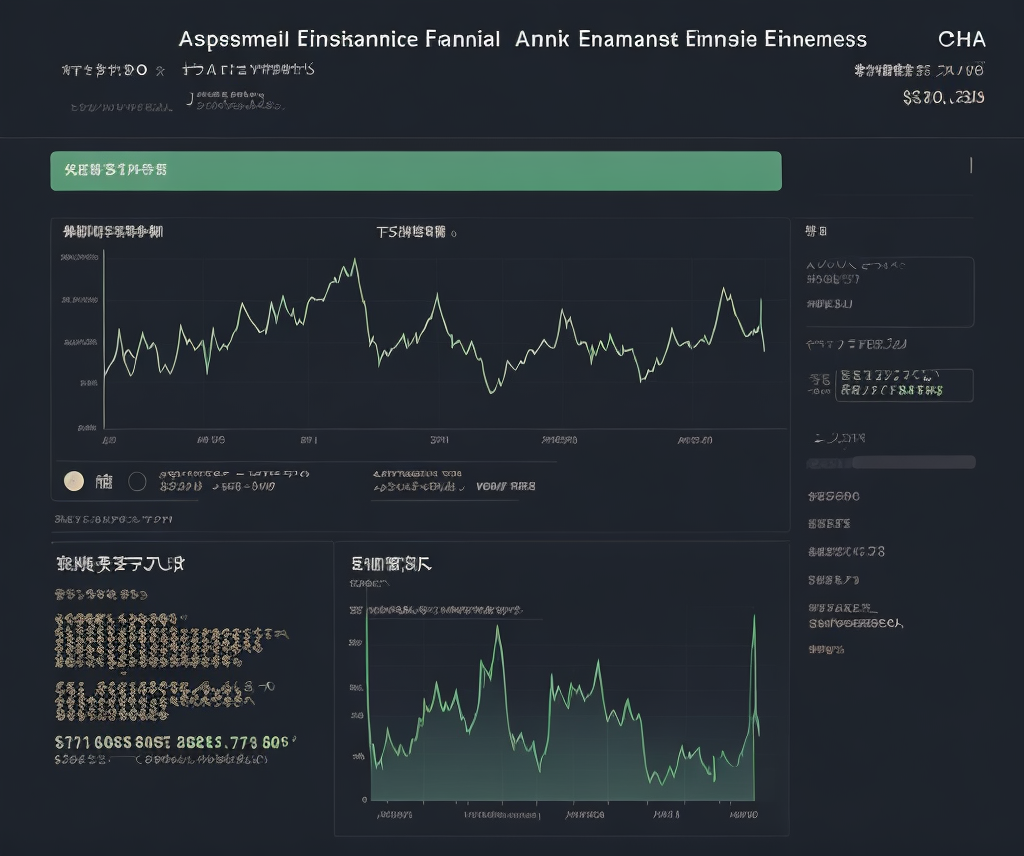Click the green-highlighted value line in the lower-left panel
Screen dimensions: 1024x856
[x=174, y=742]
